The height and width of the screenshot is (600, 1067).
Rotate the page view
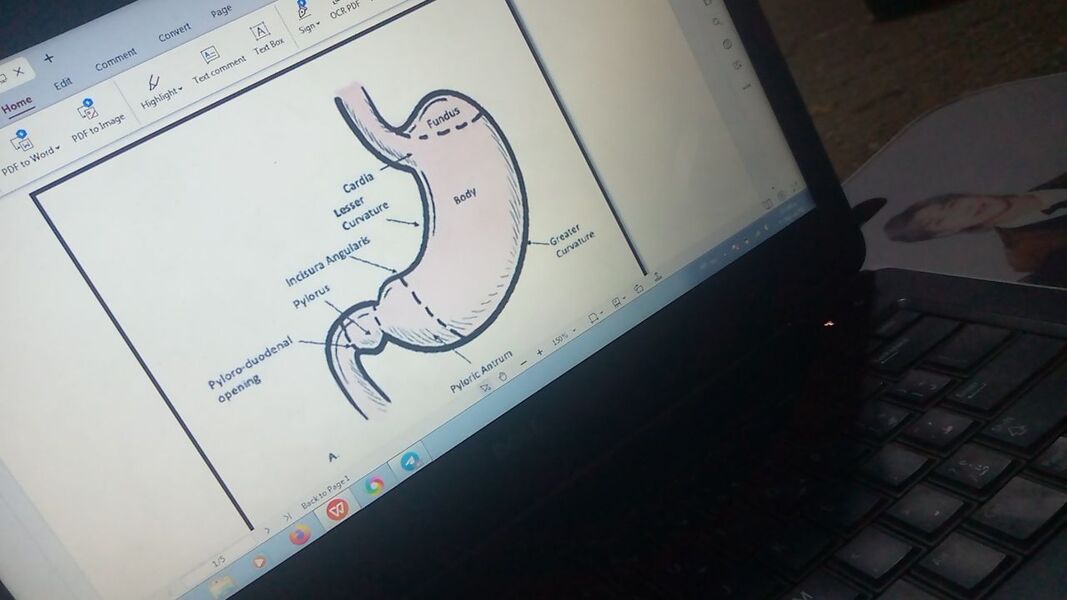[638, 289]
